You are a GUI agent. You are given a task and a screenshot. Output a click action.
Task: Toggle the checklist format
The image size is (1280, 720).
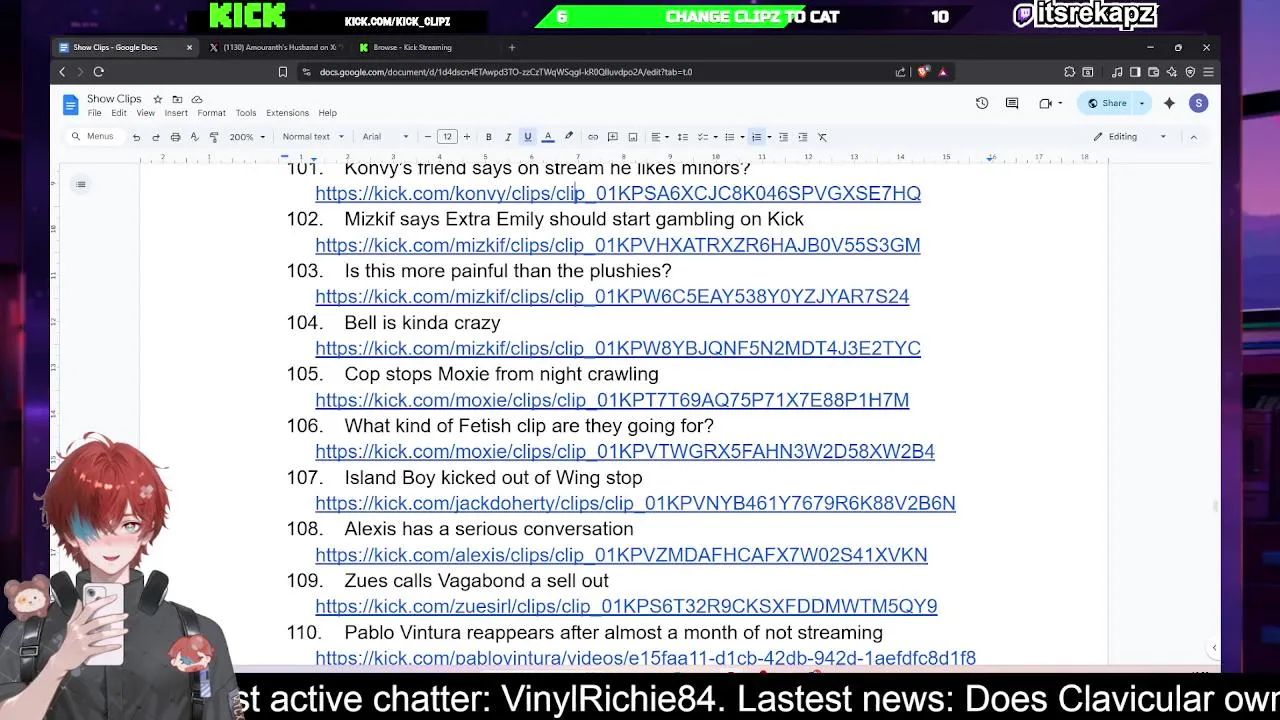coord(705,137)
